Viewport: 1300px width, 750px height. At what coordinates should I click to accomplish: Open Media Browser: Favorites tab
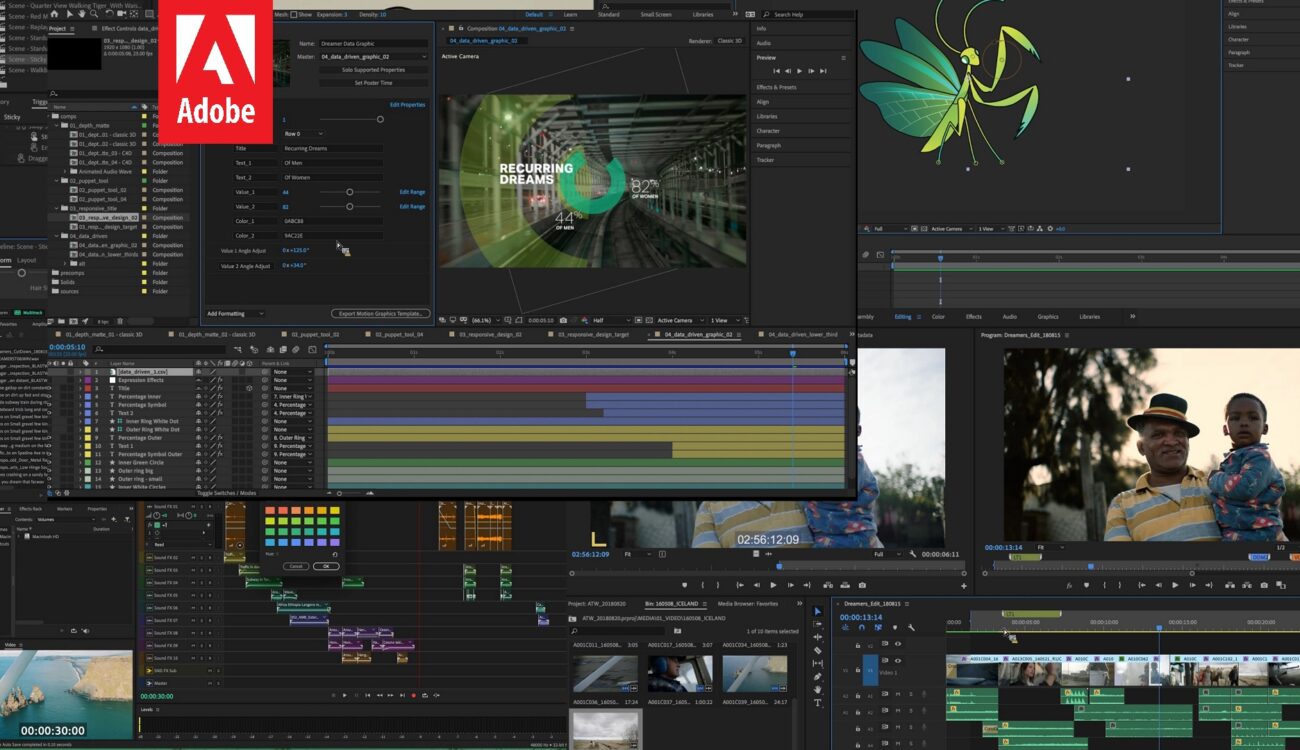(748, 604)
